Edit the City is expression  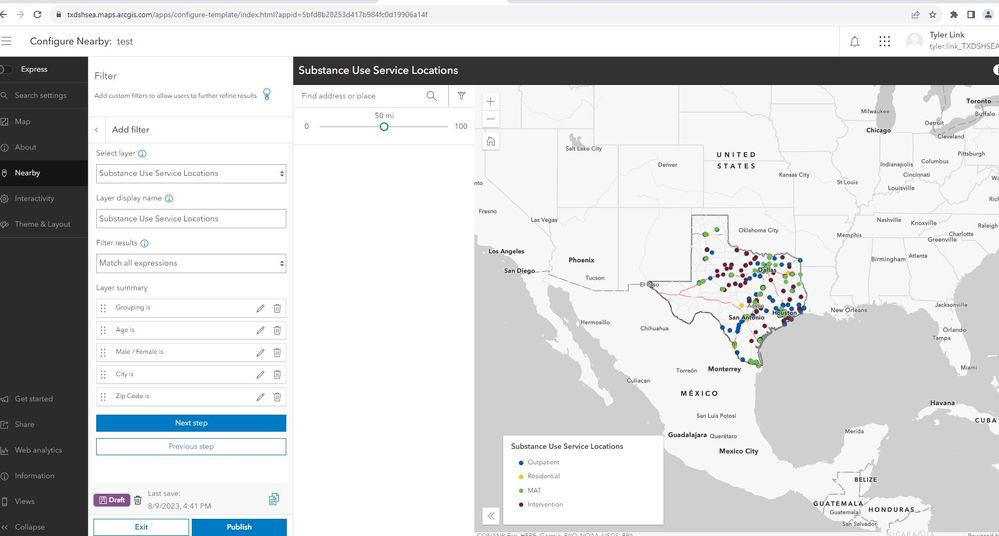260,375
